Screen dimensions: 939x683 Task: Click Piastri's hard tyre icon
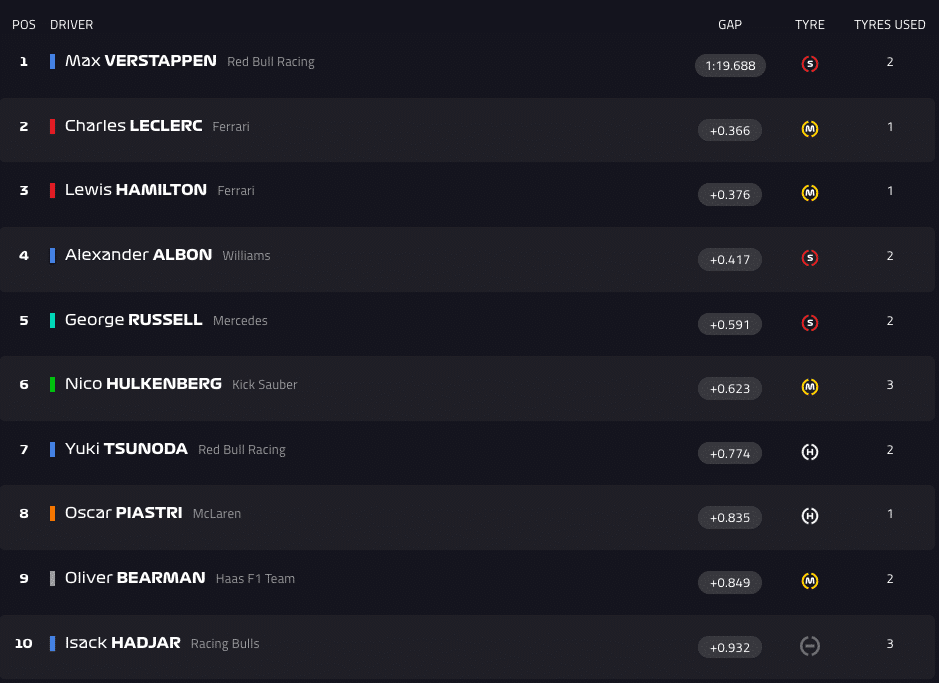(x=810, y=516)
